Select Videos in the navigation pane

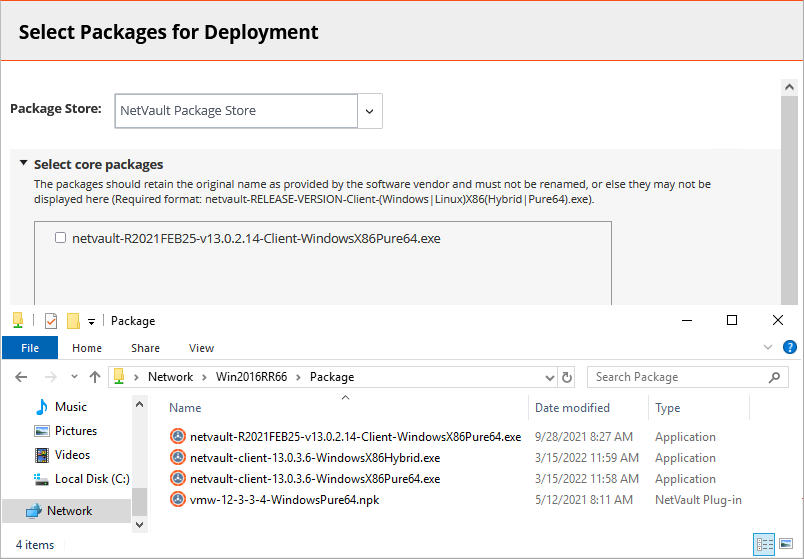pyautogui.click(x=72, y=455)
